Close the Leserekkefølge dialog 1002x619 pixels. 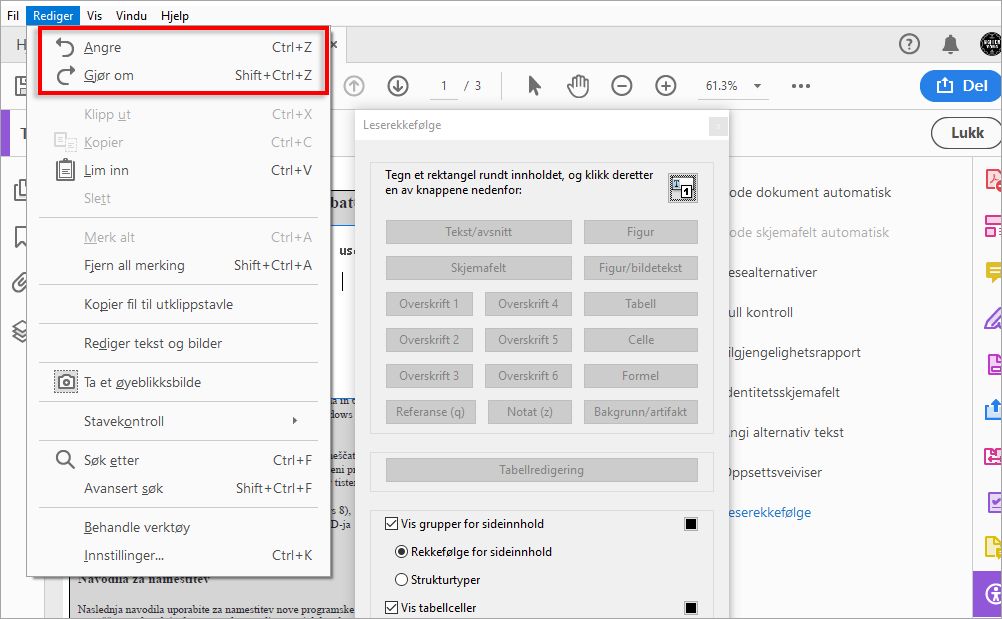[718, 126]
